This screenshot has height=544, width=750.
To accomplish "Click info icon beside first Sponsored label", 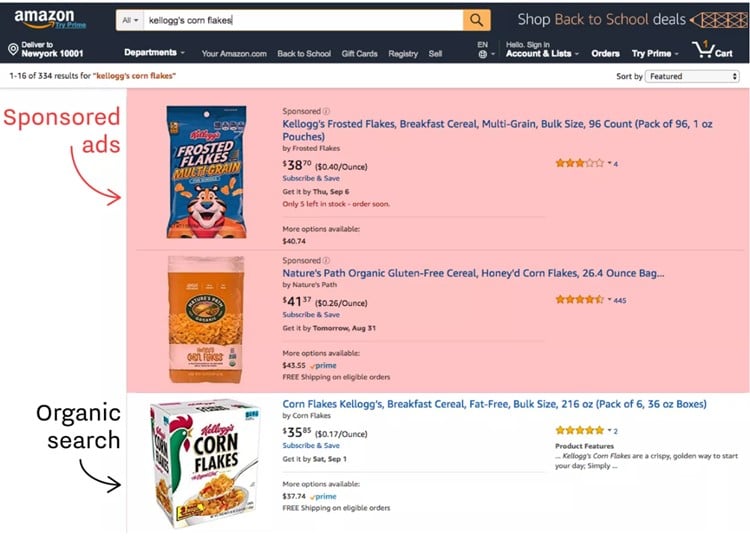I will coord(327,111).
